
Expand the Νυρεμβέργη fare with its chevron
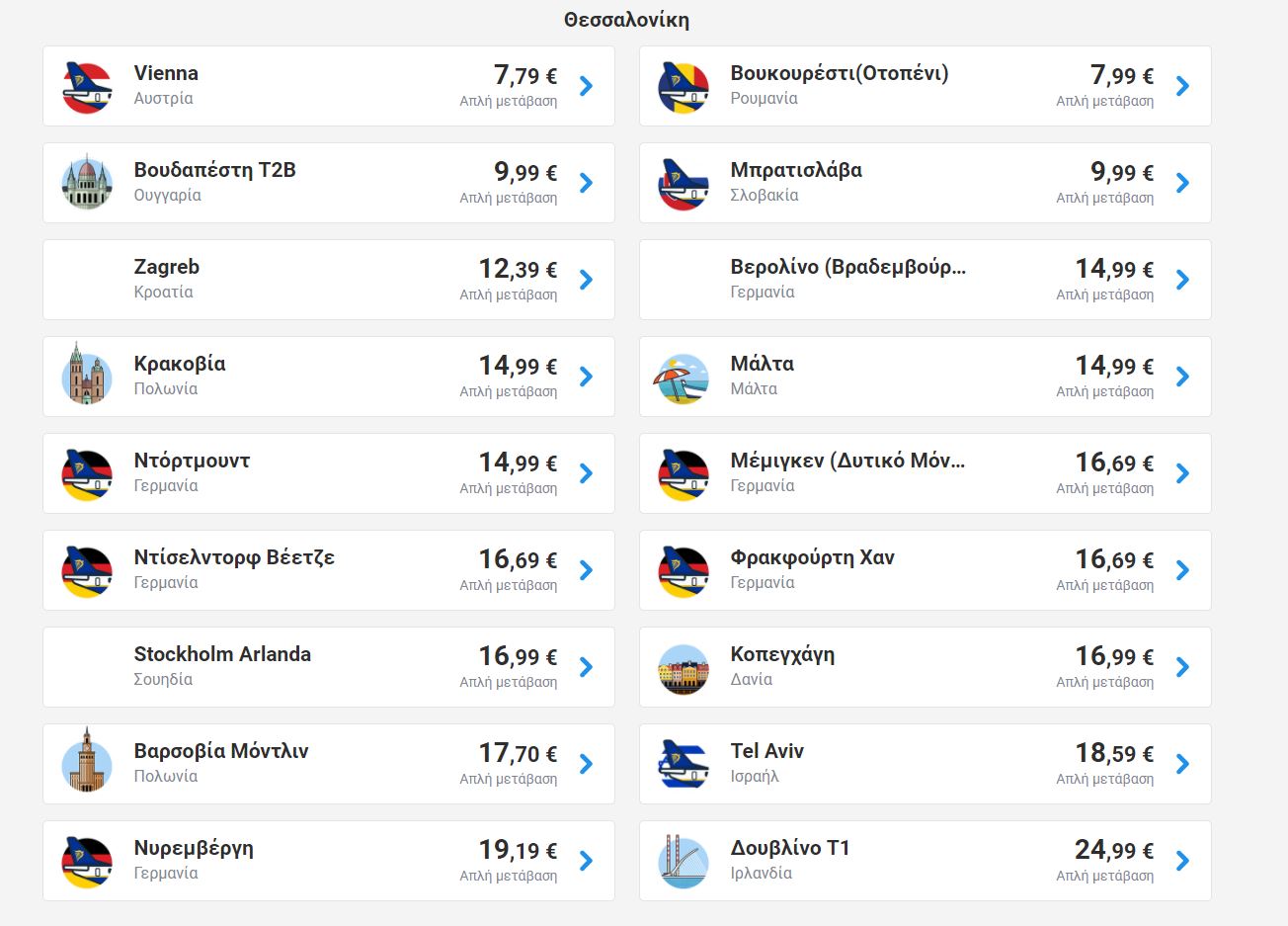(x=586, y=861)
